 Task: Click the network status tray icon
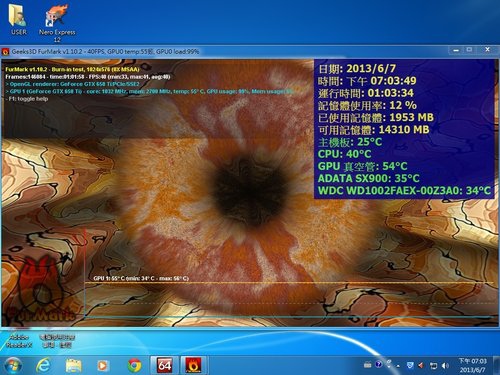(x=433, y=366)
